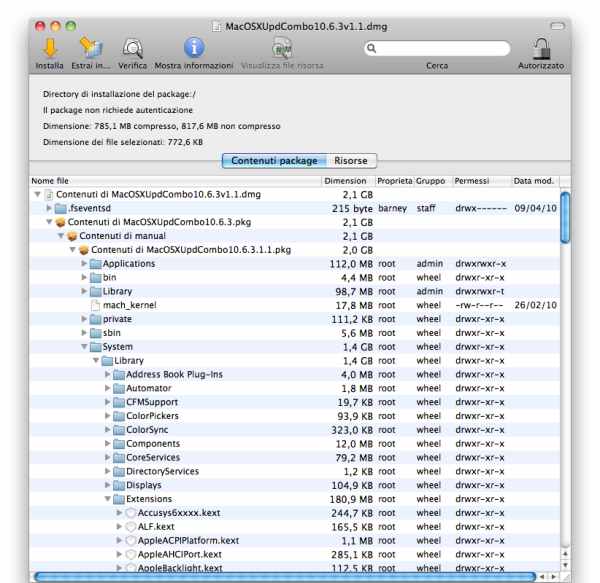Viewport: 600px width, 583px height.
Task: Collapse the Extensions folder
Action: (x=108, y=499)
